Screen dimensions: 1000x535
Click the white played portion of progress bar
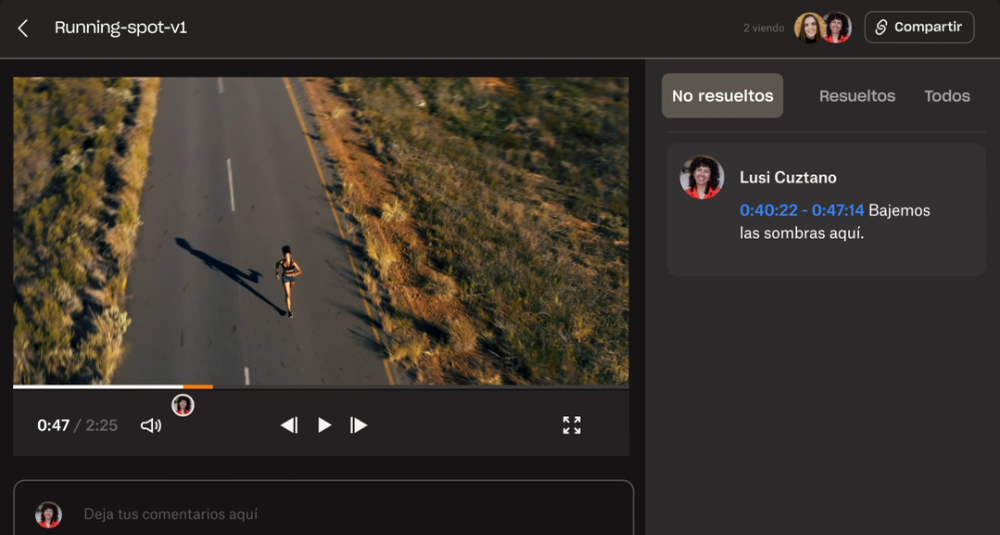(x=98, y=386)
